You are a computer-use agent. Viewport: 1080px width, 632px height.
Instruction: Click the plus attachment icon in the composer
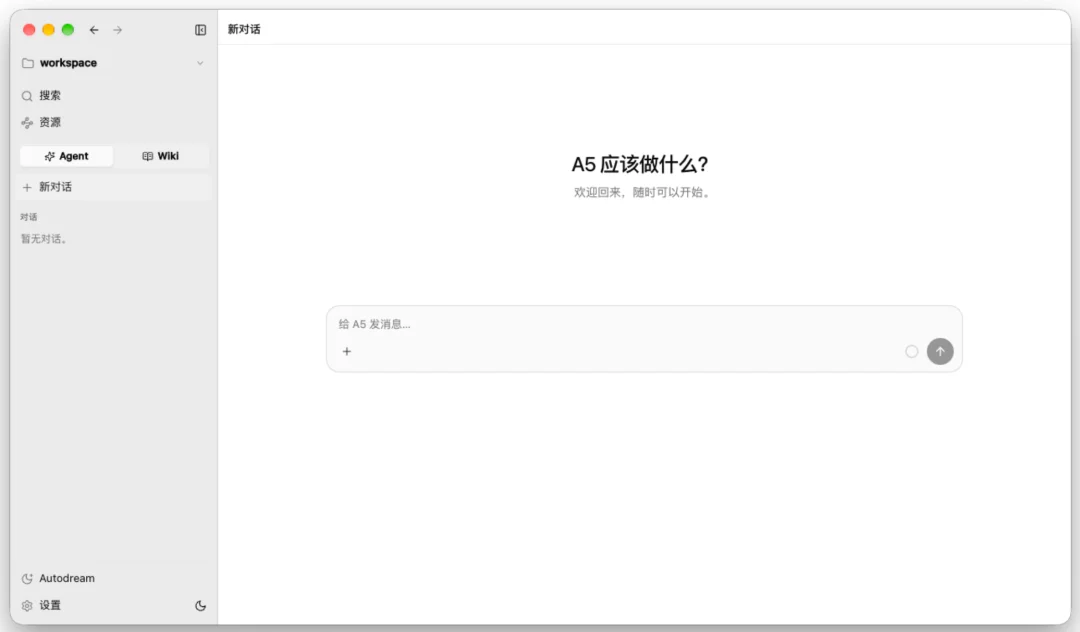347,351
